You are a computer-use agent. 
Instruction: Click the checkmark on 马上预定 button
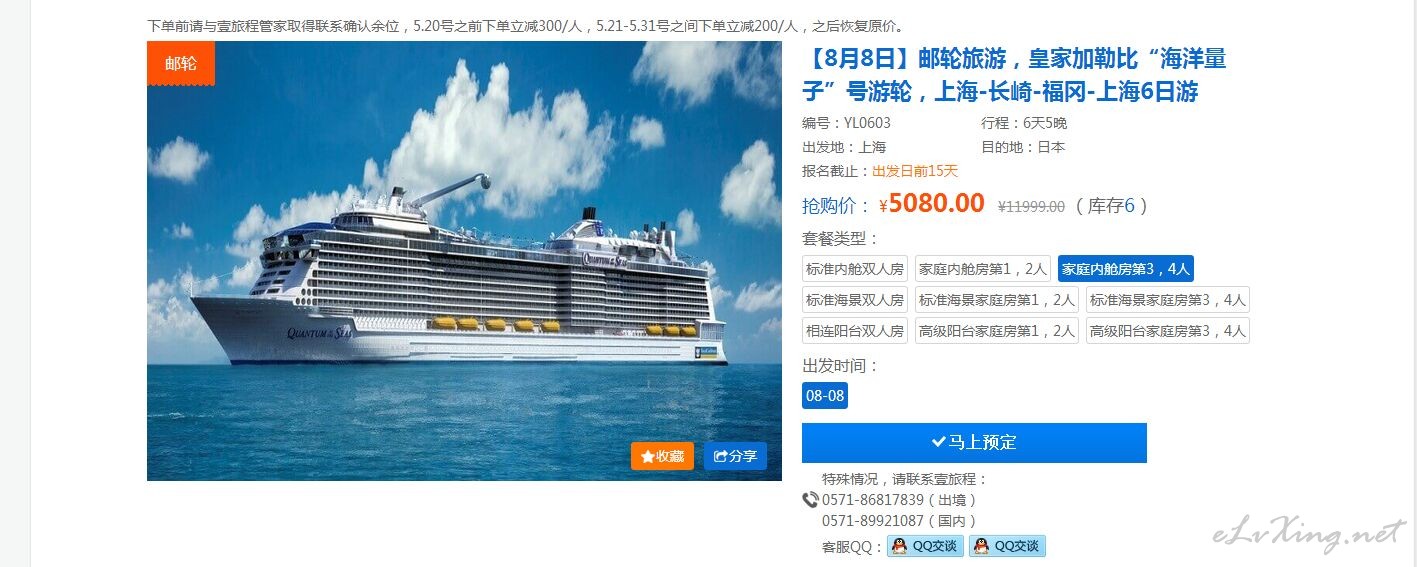tap(939, 442)
